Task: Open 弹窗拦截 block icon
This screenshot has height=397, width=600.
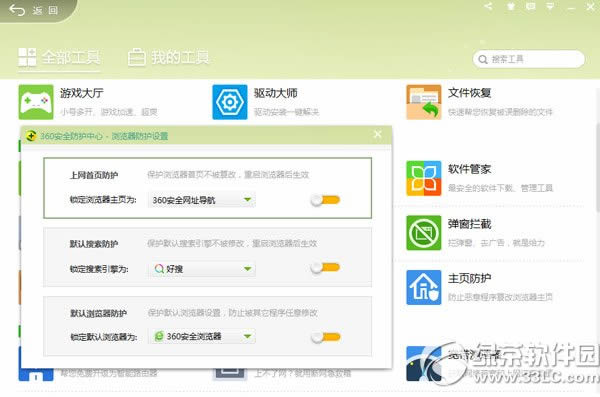Action: pos(424,232)
